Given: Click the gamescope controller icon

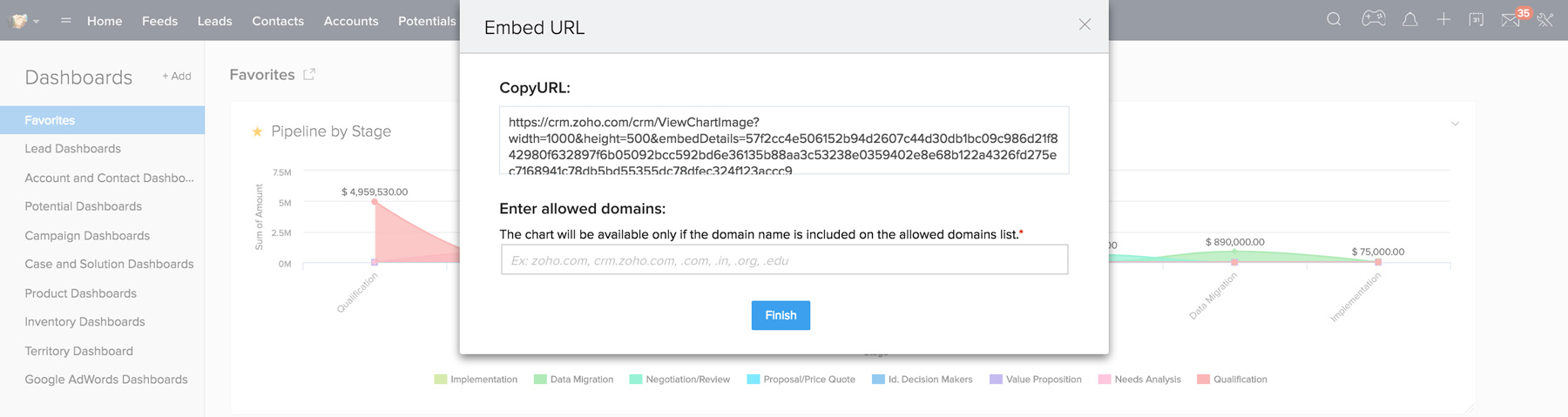Looking at the screenshot, I should (x=1374, y=19).
